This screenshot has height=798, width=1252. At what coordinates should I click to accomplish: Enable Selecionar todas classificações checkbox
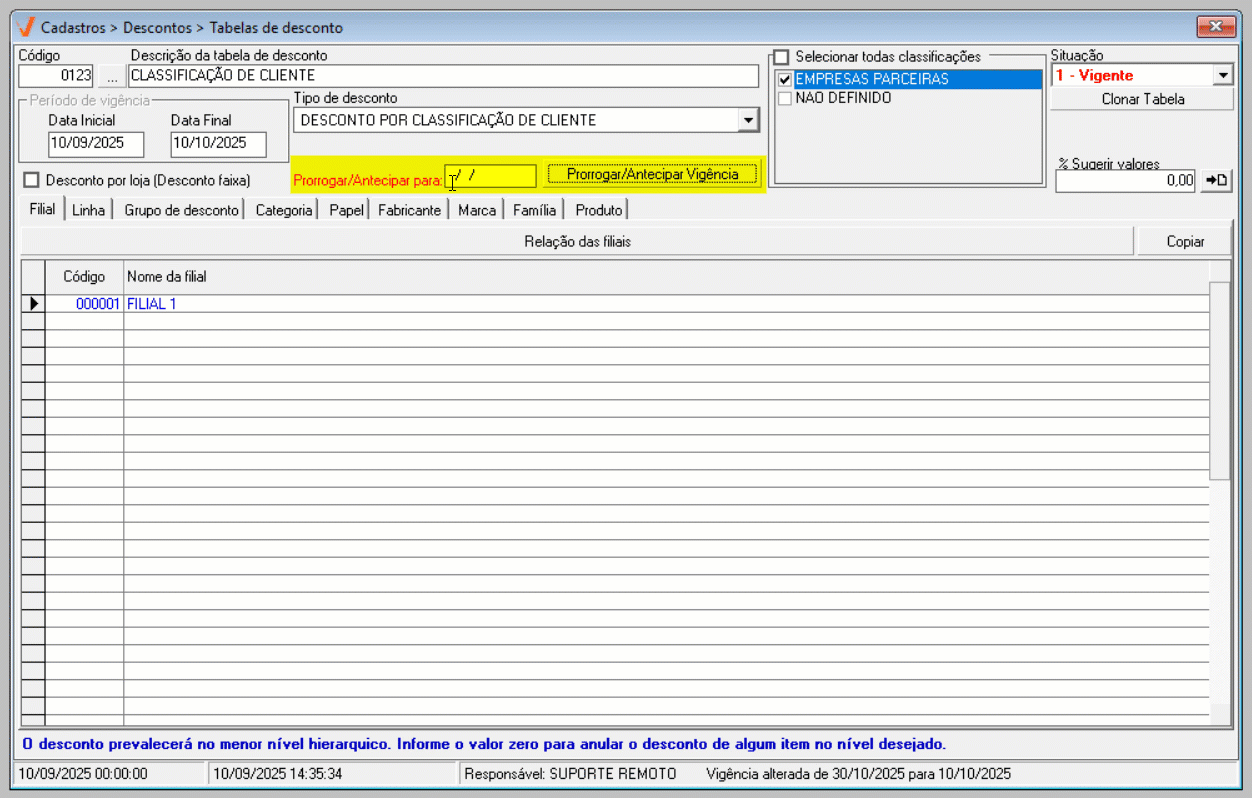[x=782, y=57]
